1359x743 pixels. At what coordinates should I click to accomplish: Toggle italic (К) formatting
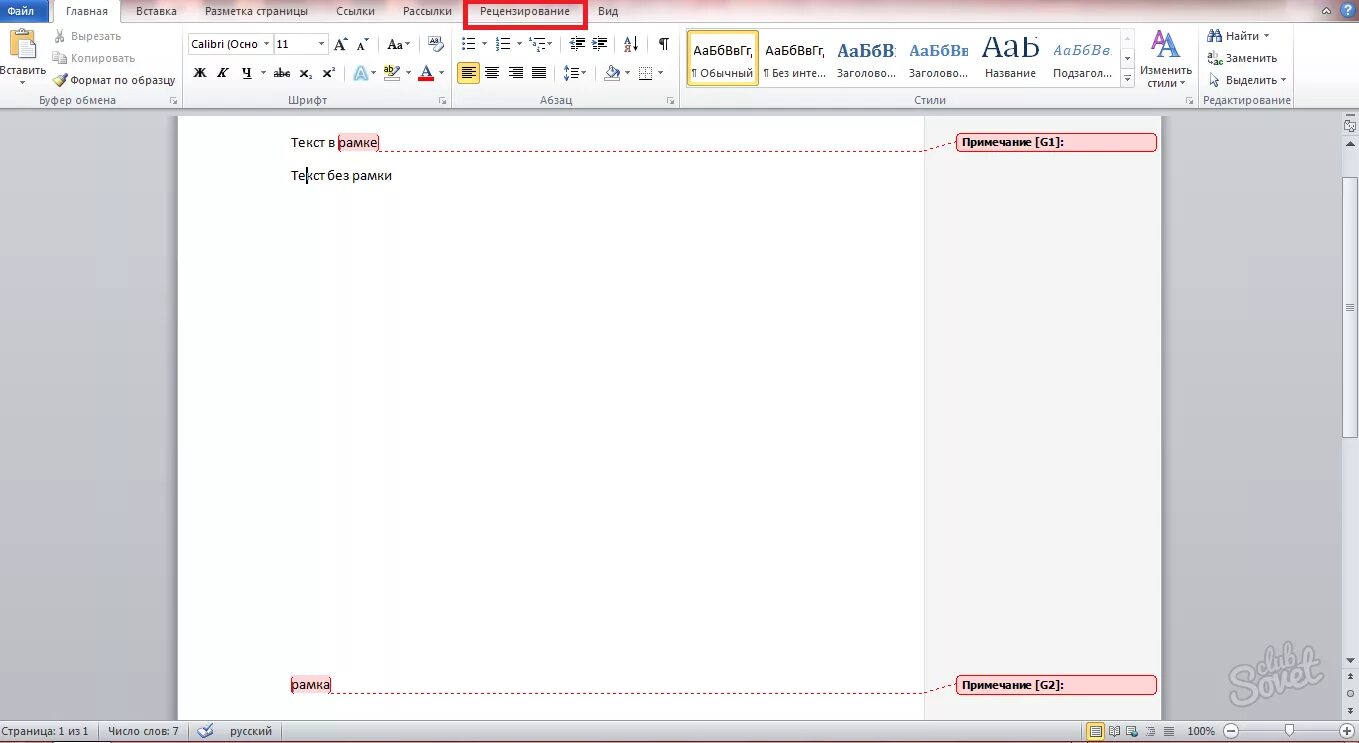point(222,73)
